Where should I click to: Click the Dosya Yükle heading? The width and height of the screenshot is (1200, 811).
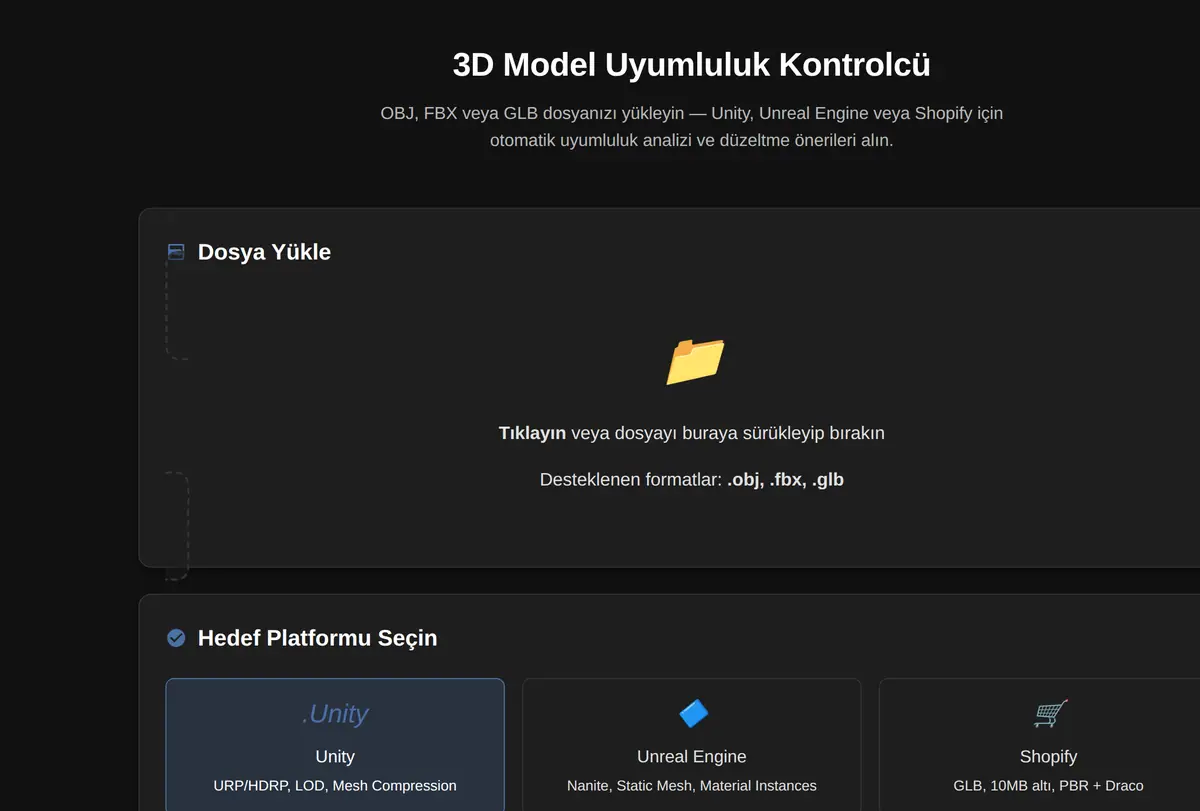[264, 252]
